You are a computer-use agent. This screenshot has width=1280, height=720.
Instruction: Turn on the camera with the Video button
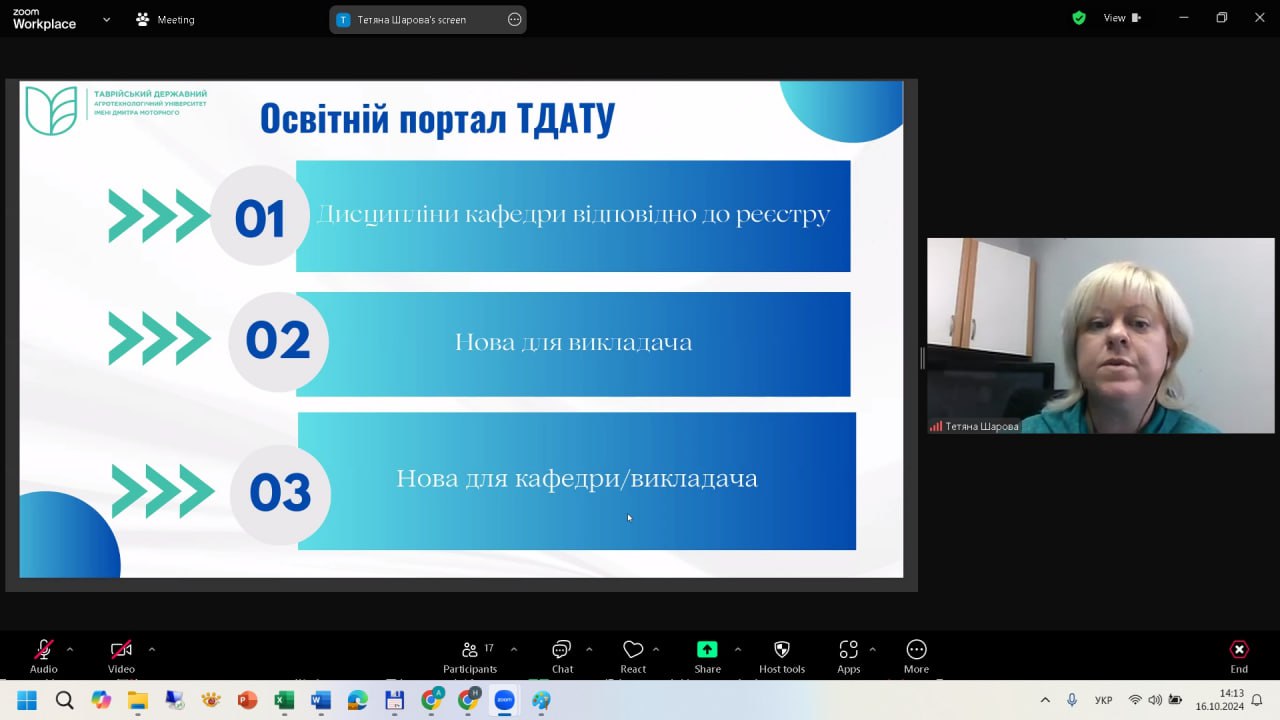[x=121, y=656]
